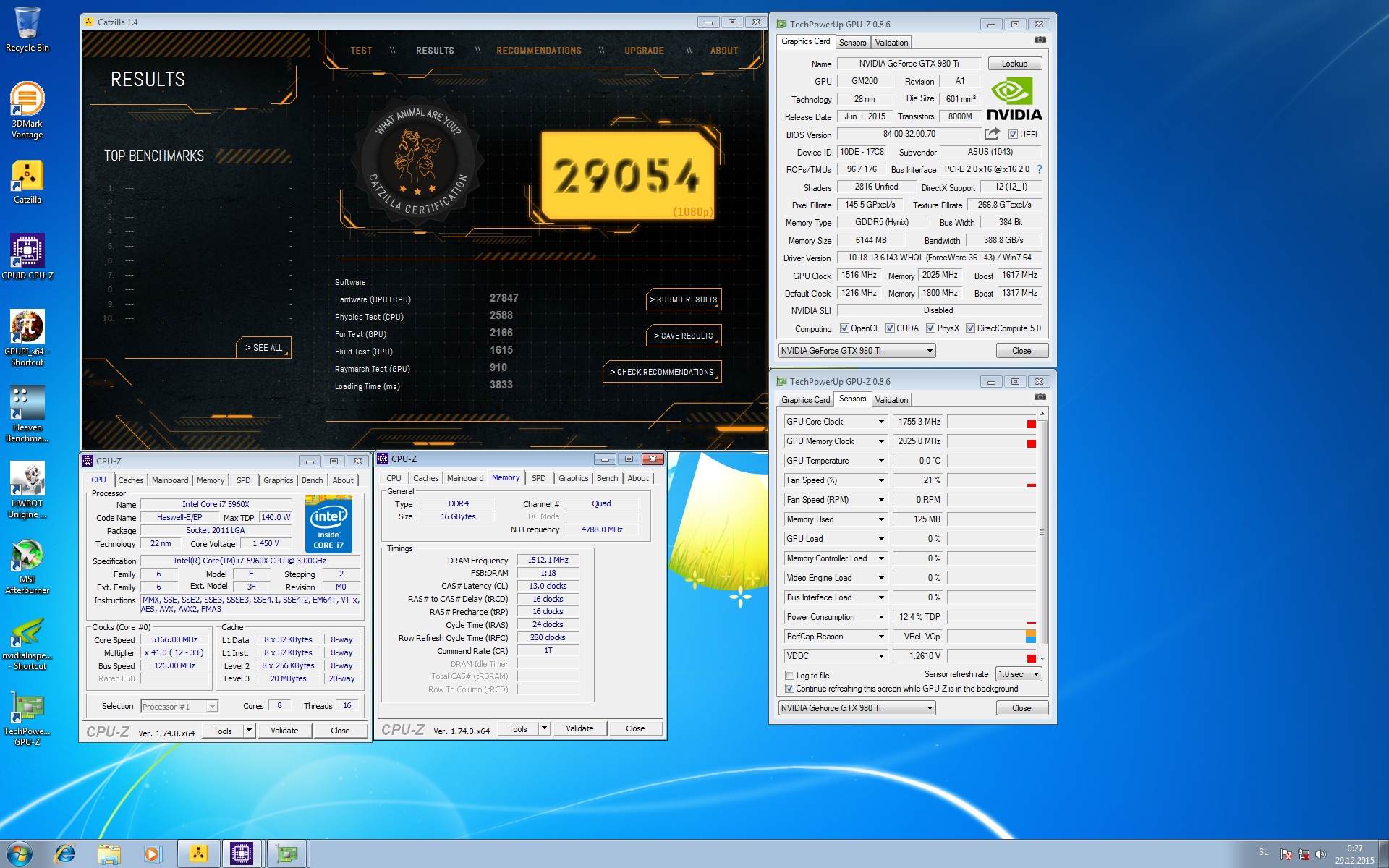Viewport: 1389px width, 868px height.
Task: Select the CPUID CPU-Z desktop icon
Action: coord(27,257)
